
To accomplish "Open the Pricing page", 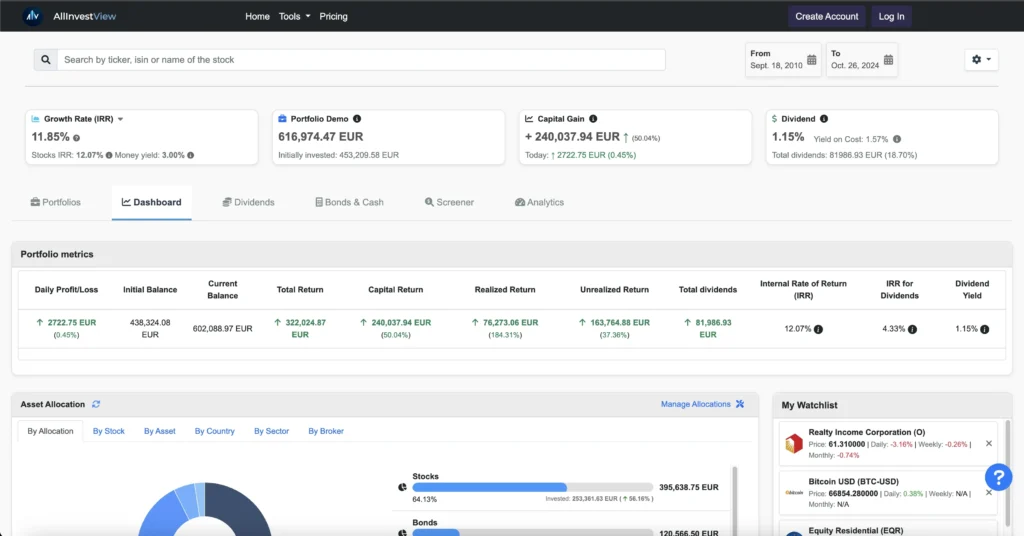I will click(333, 16).
